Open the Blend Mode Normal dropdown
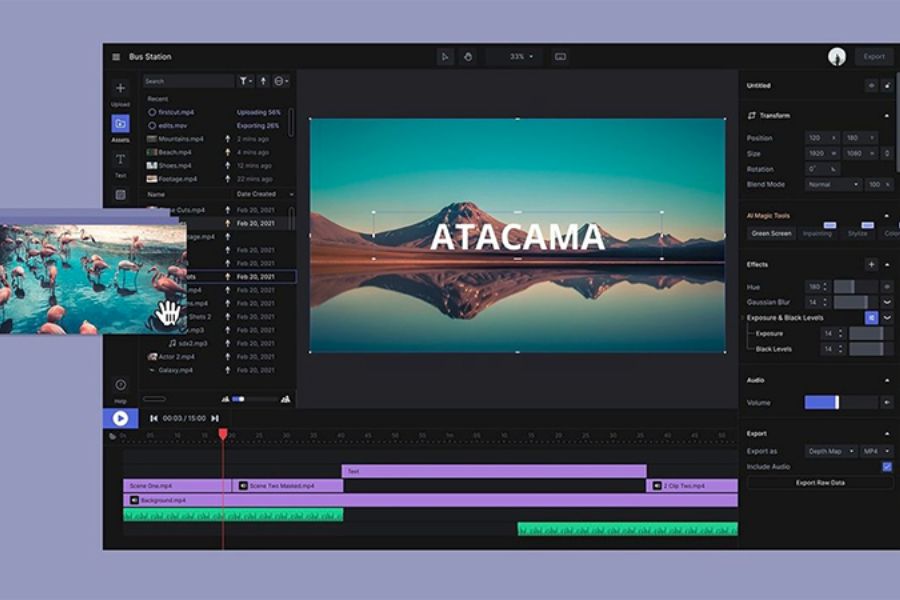This screenshot has width=900, height=600. point(833,184)
